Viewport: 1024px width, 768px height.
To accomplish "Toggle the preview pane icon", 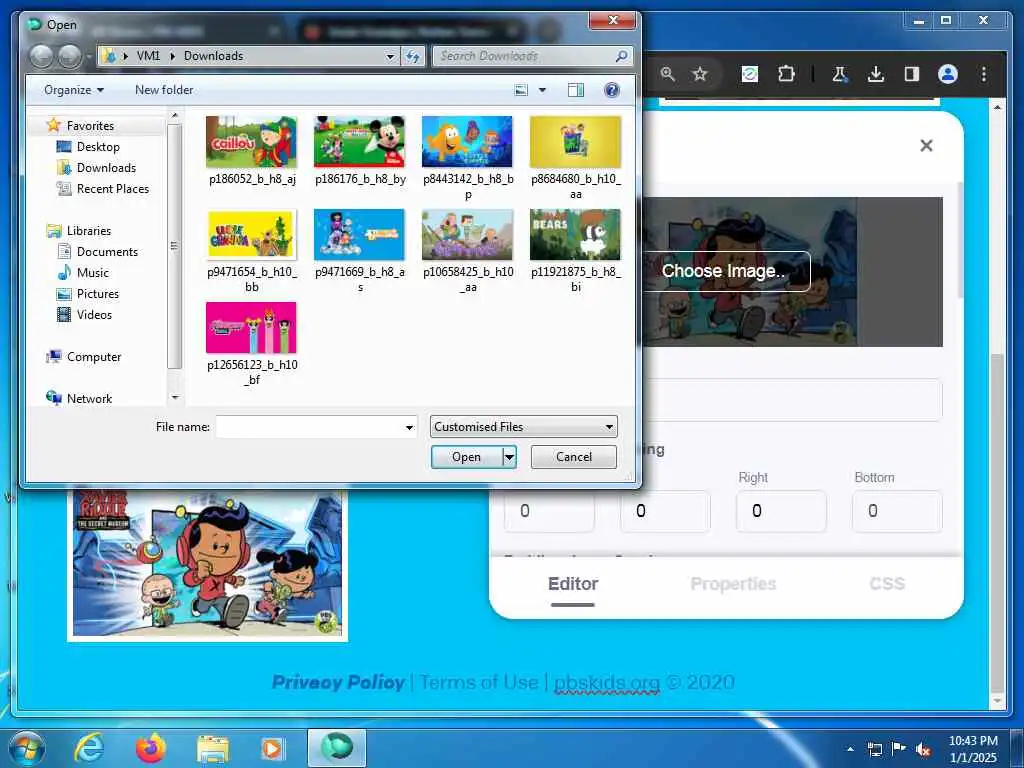I will coord(575,90).
